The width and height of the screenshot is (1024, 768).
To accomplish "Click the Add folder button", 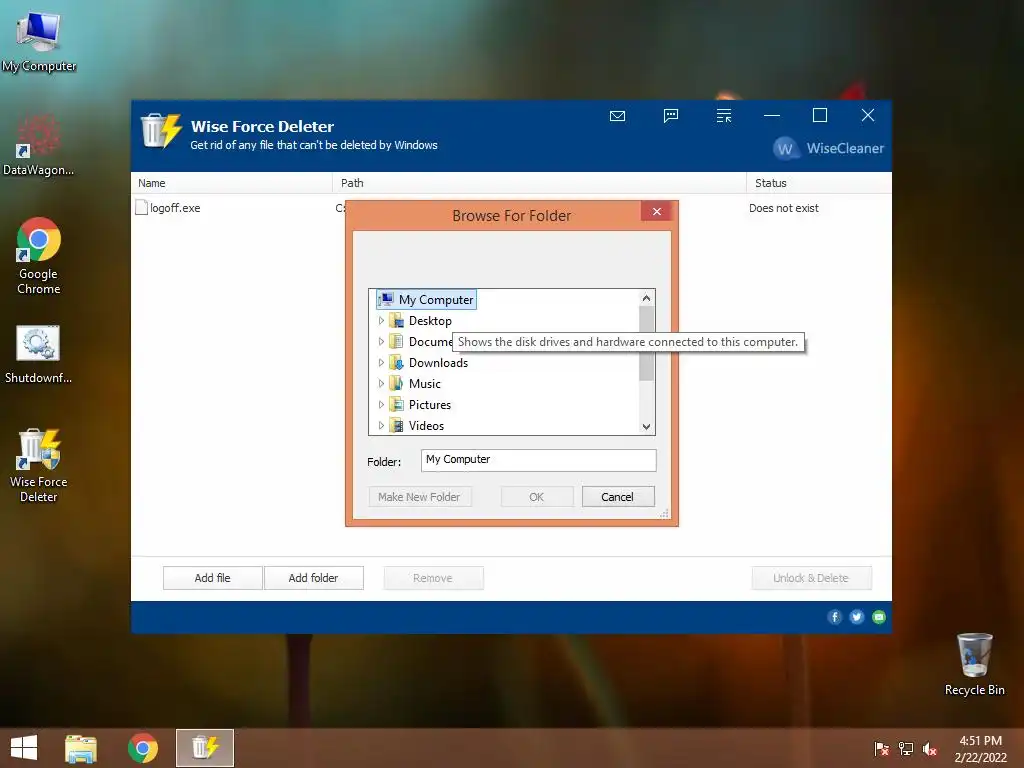I will coord(313,578).
